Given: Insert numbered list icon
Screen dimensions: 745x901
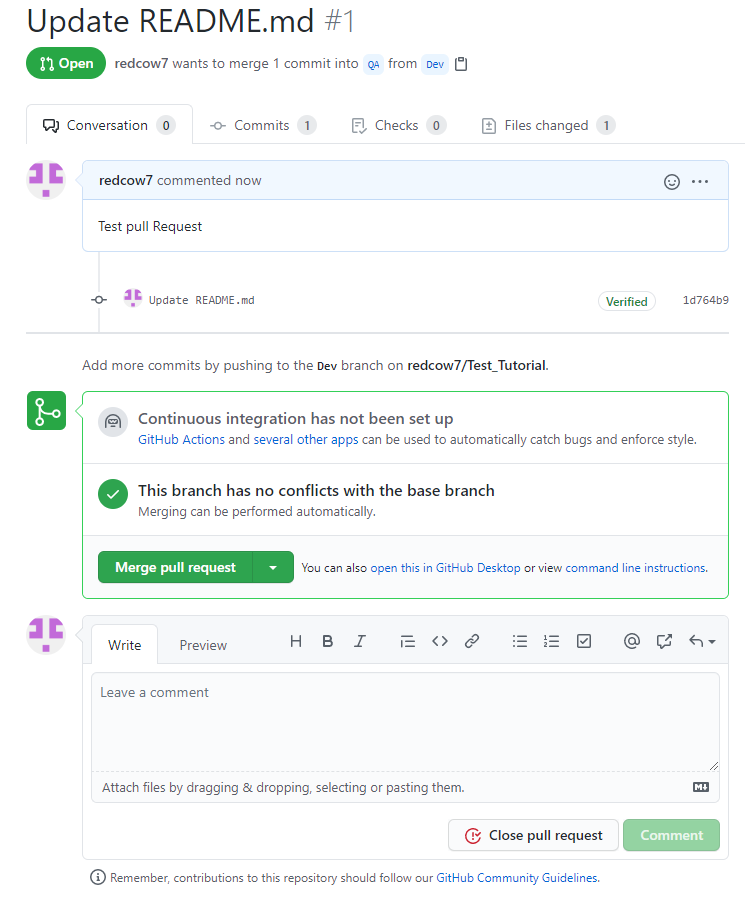Looking at the screenshot, I should click(x=551, y=641).
